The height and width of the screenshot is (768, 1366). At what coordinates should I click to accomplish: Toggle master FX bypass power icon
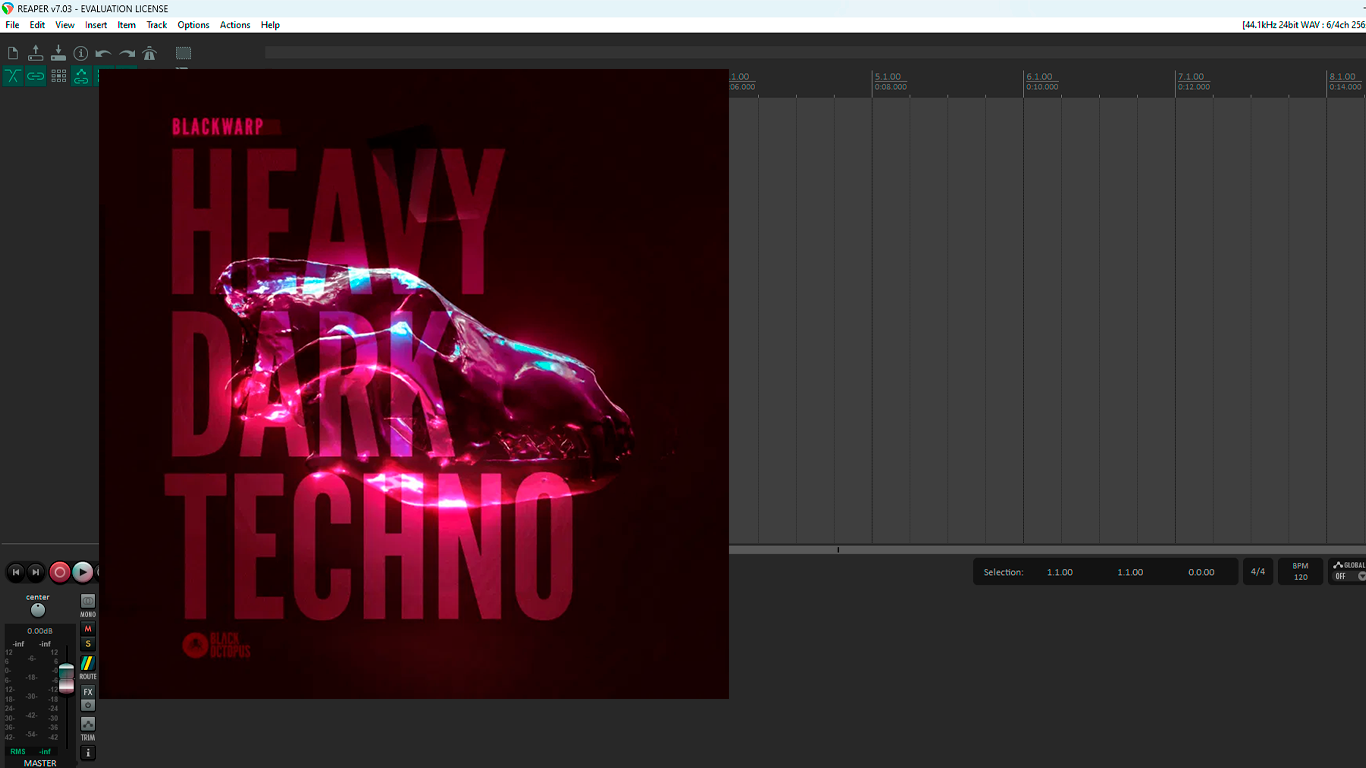[x=88, y=705]
